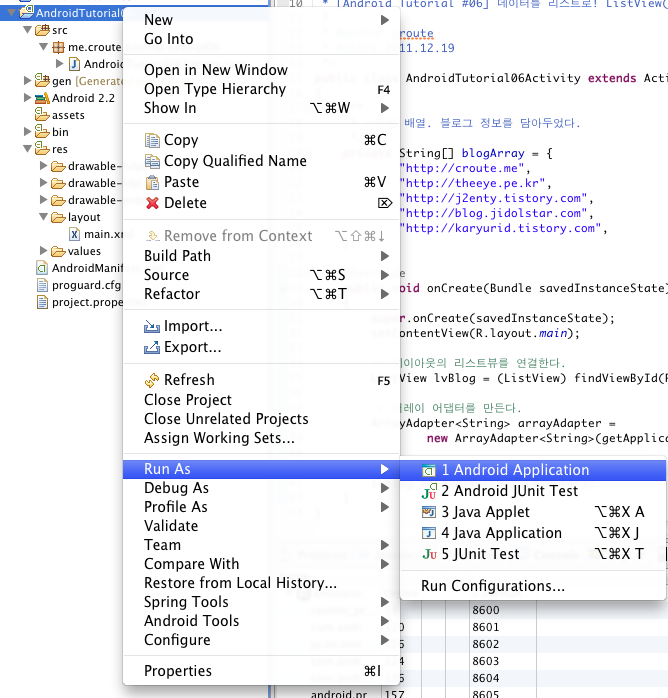The width and height of the screenshot is (668, 698).
Task: Click the Android Application launch icon
Action: coord(429,471)
